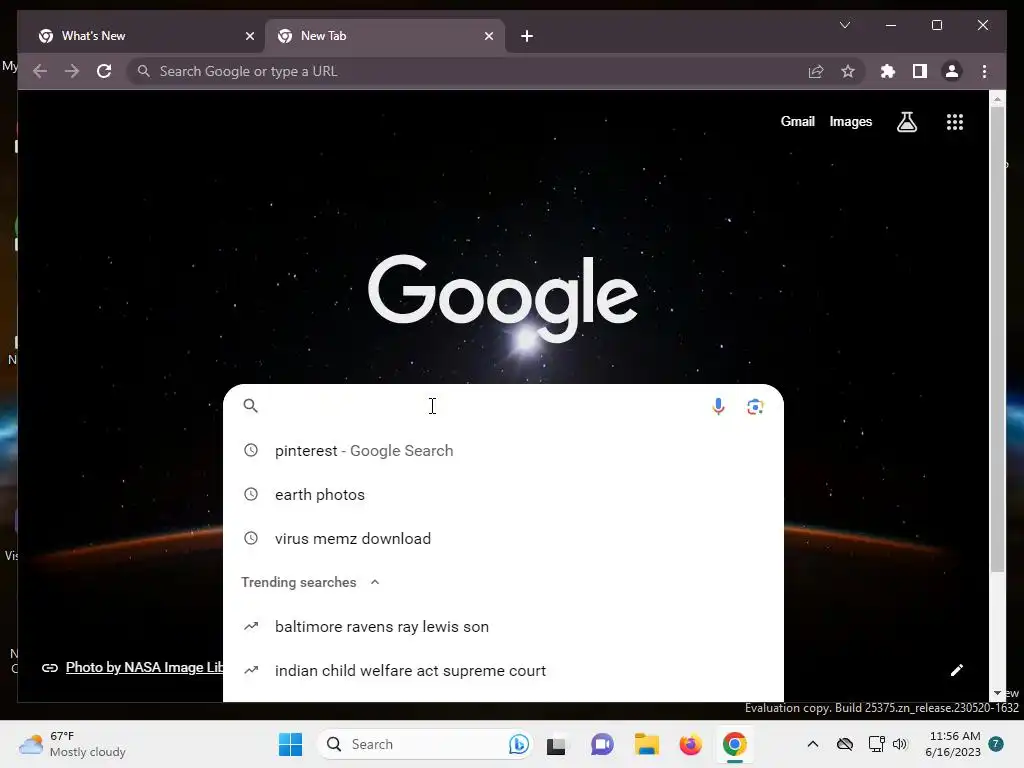The image size is (1024, 768).
Task: Click the page vertical scrollbar thumb
Action: point(997,340)
